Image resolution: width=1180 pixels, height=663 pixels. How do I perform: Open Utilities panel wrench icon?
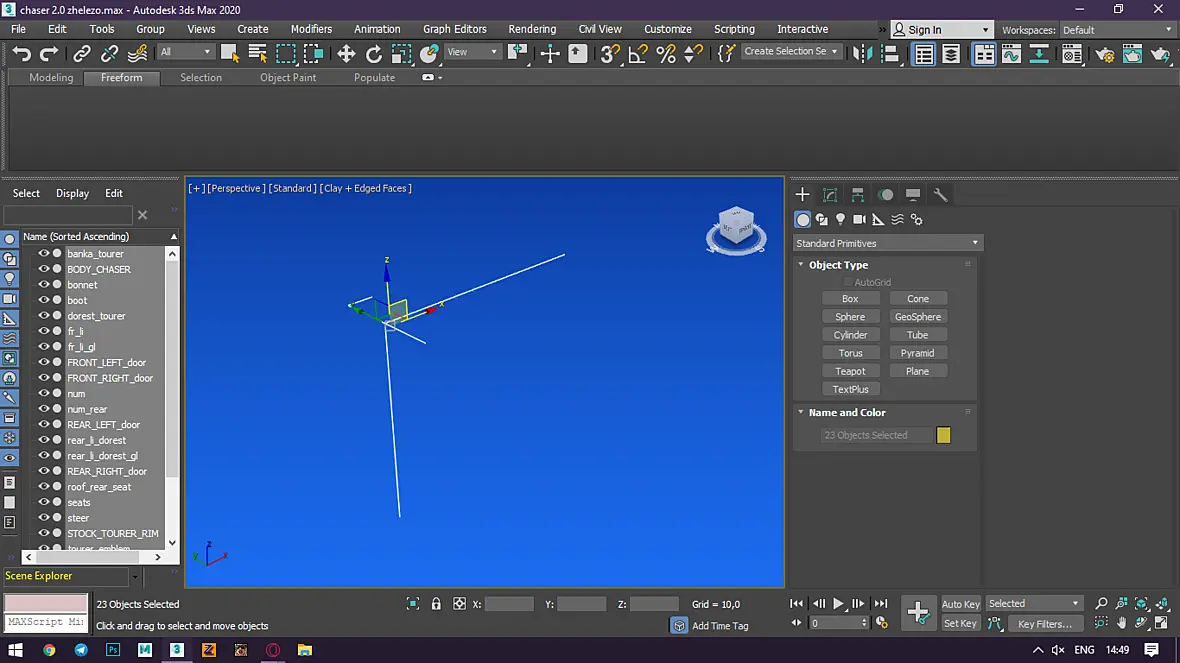point(940,195)
